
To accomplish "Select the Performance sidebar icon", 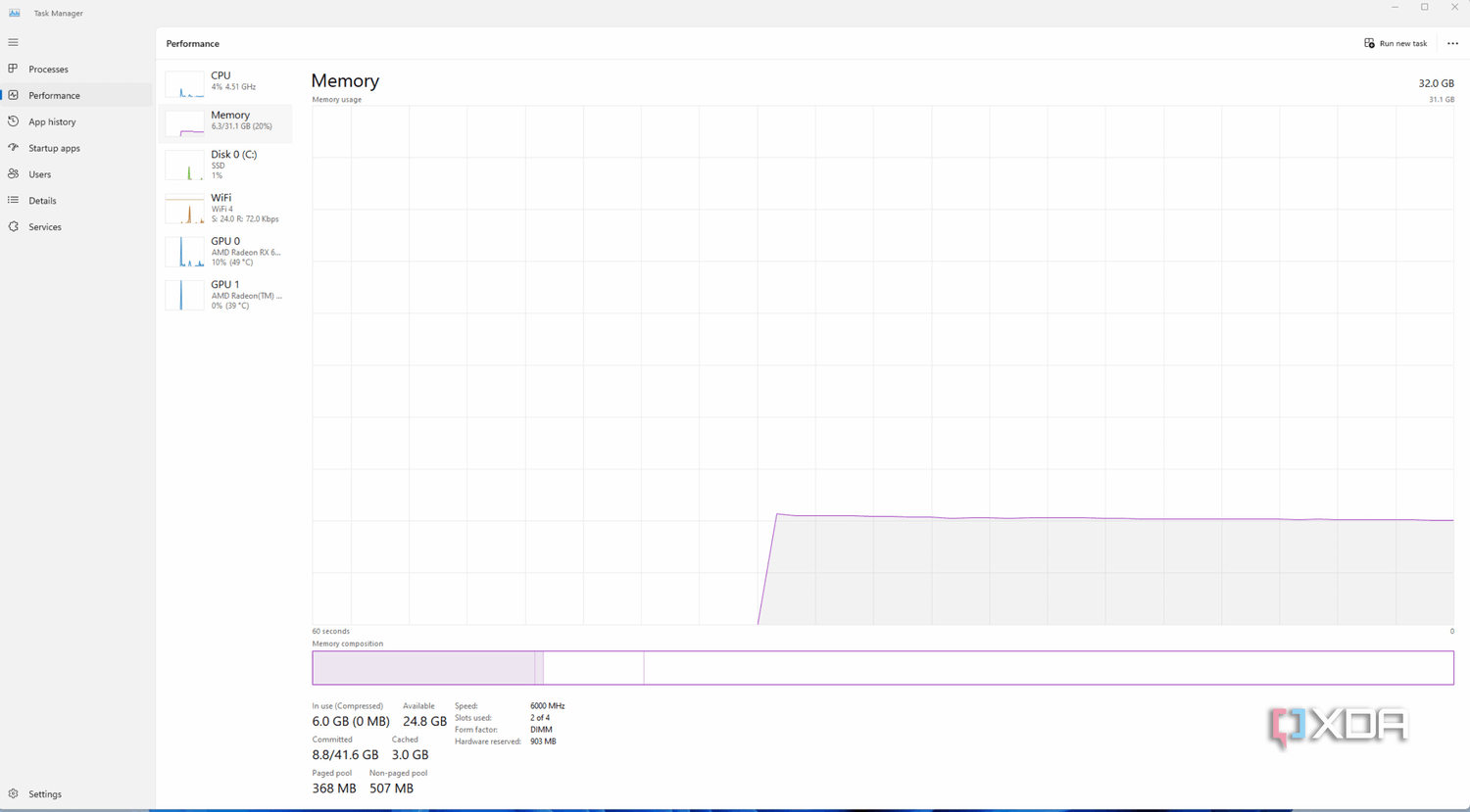I will (x=13, y=95).
